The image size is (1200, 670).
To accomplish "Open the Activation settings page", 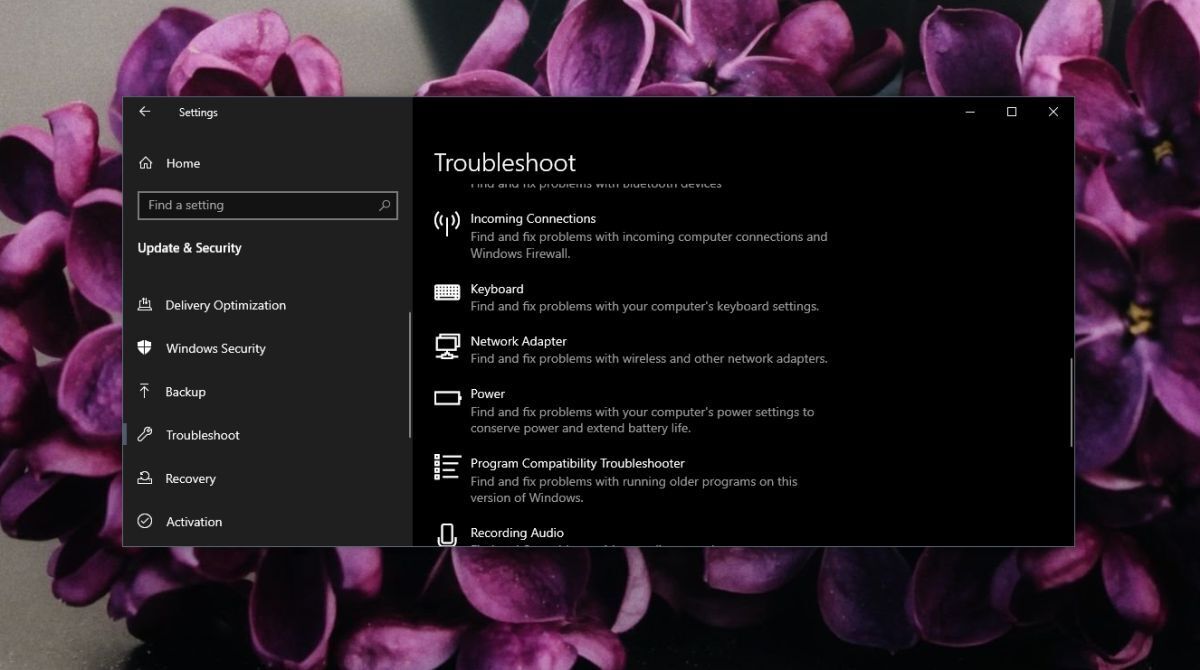I will [x=194, y=521].
